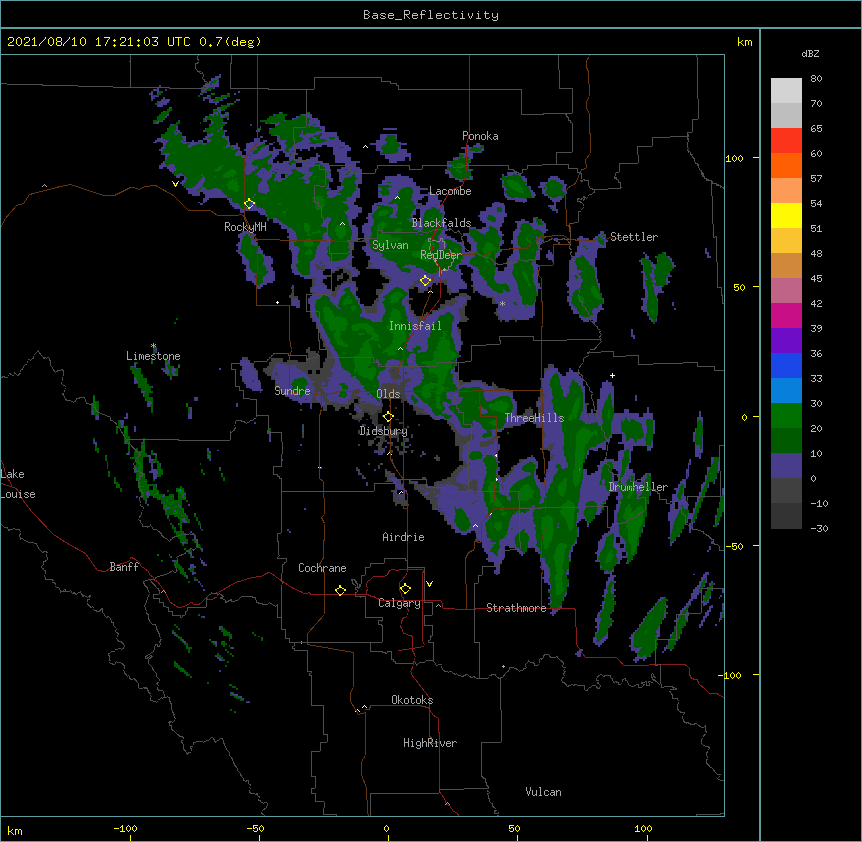Image resolution: width=862 pixels, height=842 pixels.
Task: Pick the yellow swatch between 54 and 51
Action: click(x=786, y=215)
